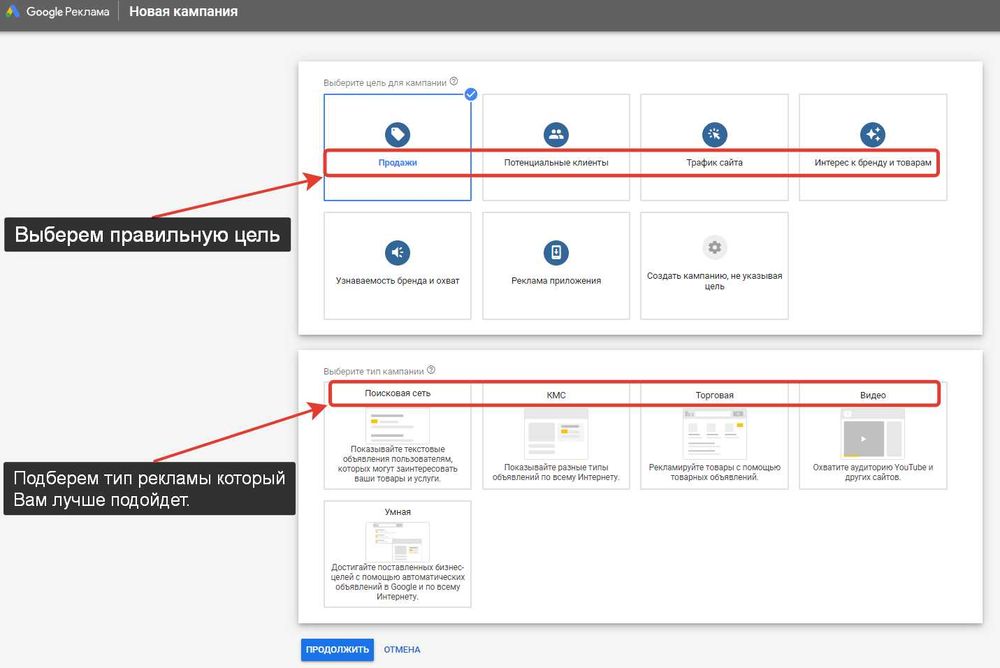Click the Торговая campaign illustration
The width and height of the screenshot is (1000, 668).
[714, 434]
